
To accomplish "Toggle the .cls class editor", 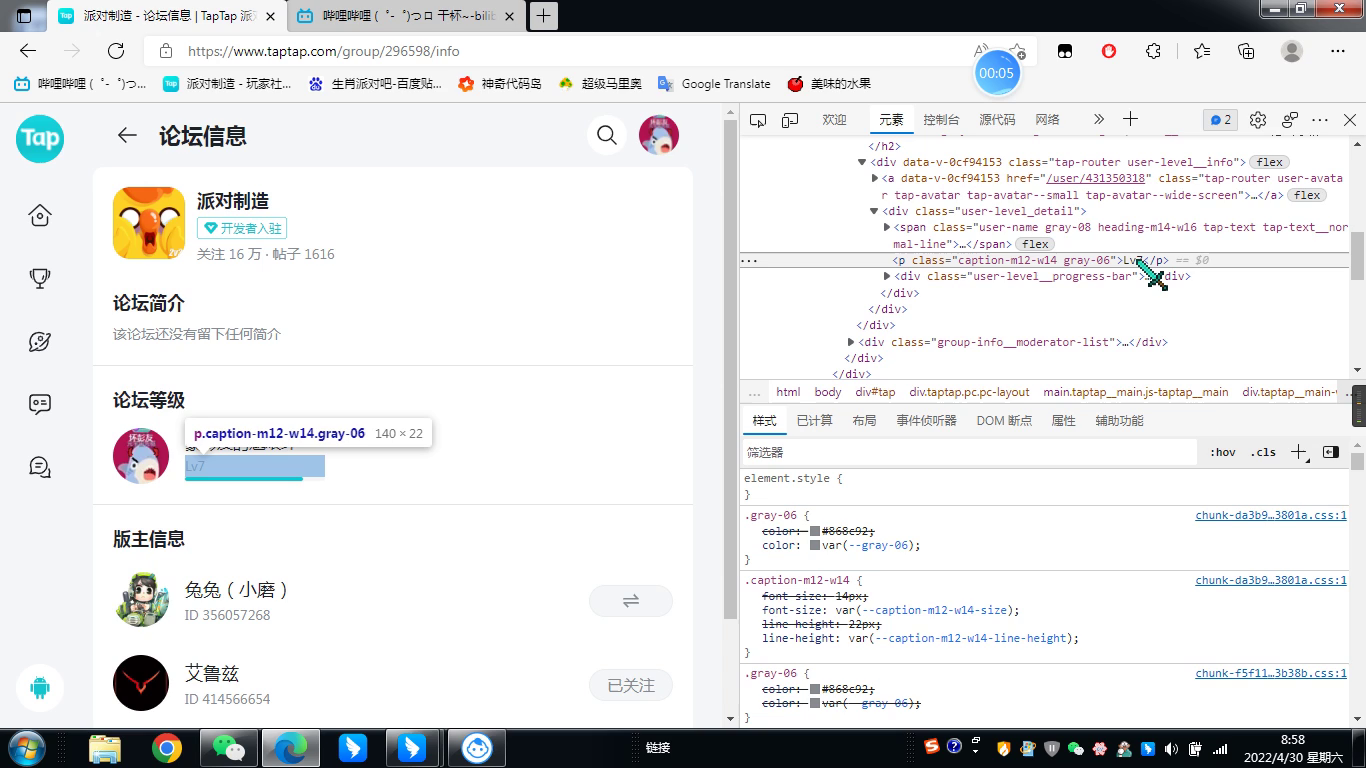I will (x=1263, y=452).
